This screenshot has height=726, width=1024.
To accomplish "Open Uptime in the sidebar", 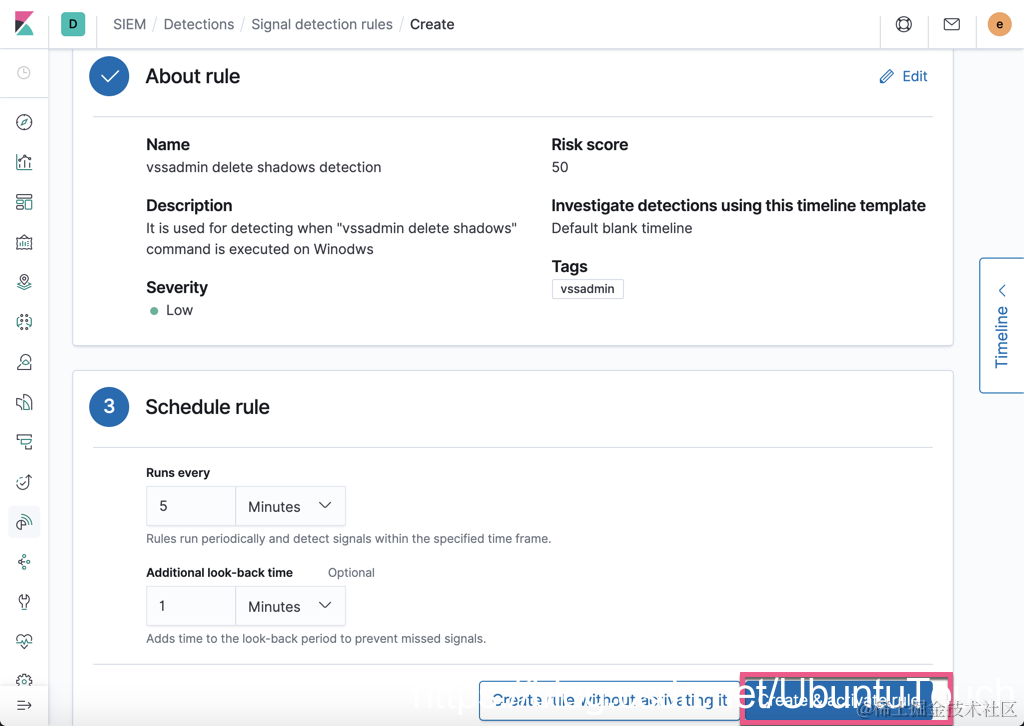I will [x=24, y=482].
